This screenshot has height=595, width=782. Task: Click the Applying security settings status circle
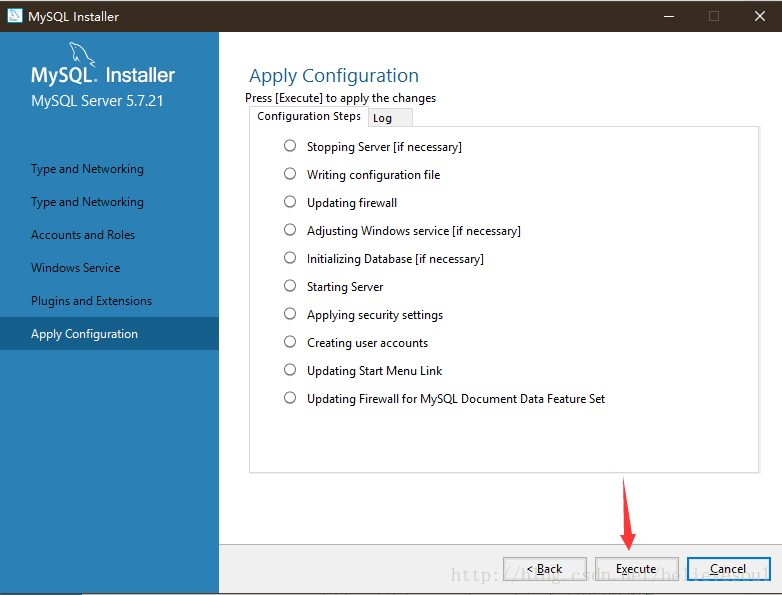point(290,313)
